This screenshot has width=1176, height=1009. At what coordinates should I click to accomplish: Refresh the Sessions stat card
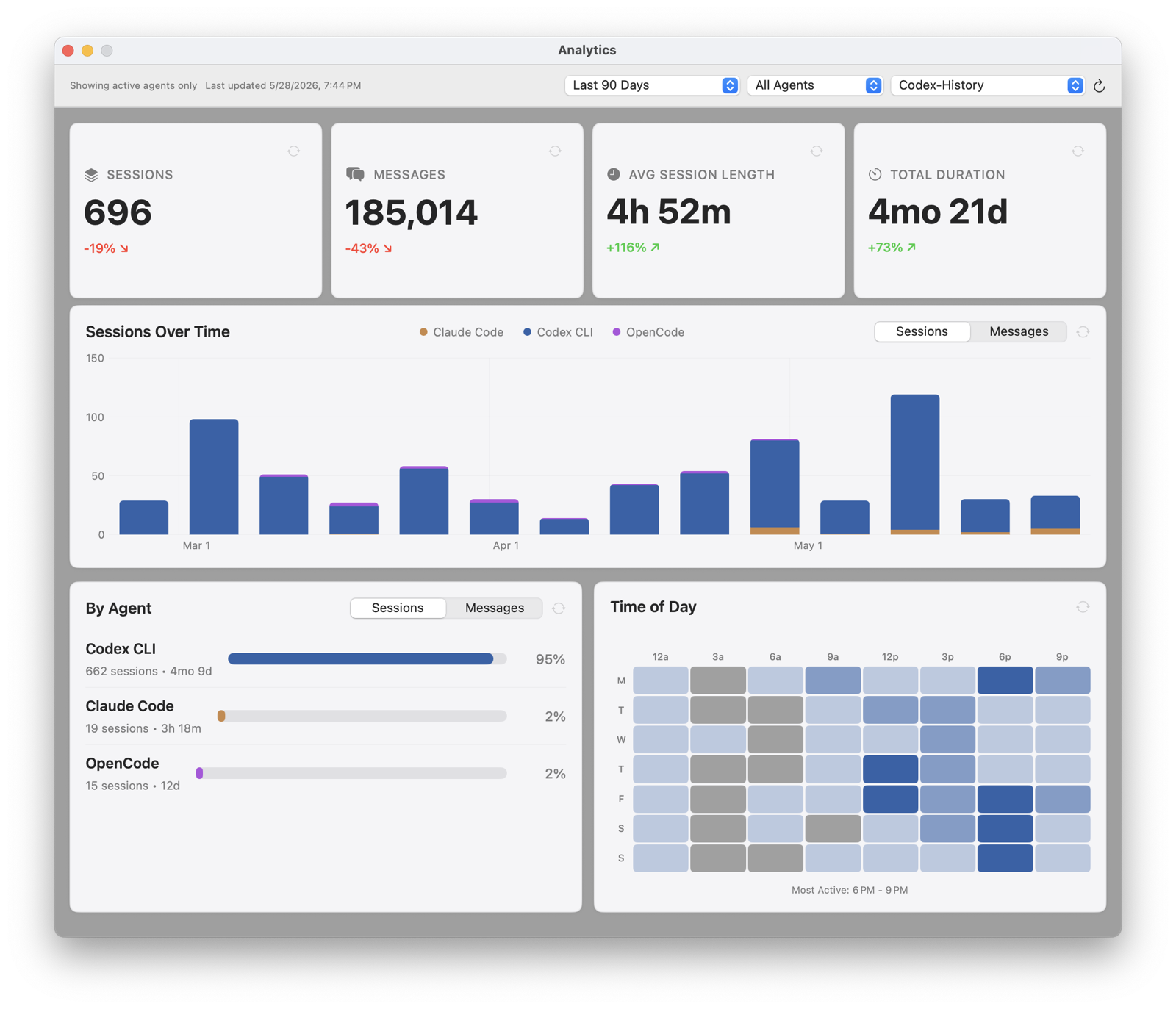click(x=294, y=151)
